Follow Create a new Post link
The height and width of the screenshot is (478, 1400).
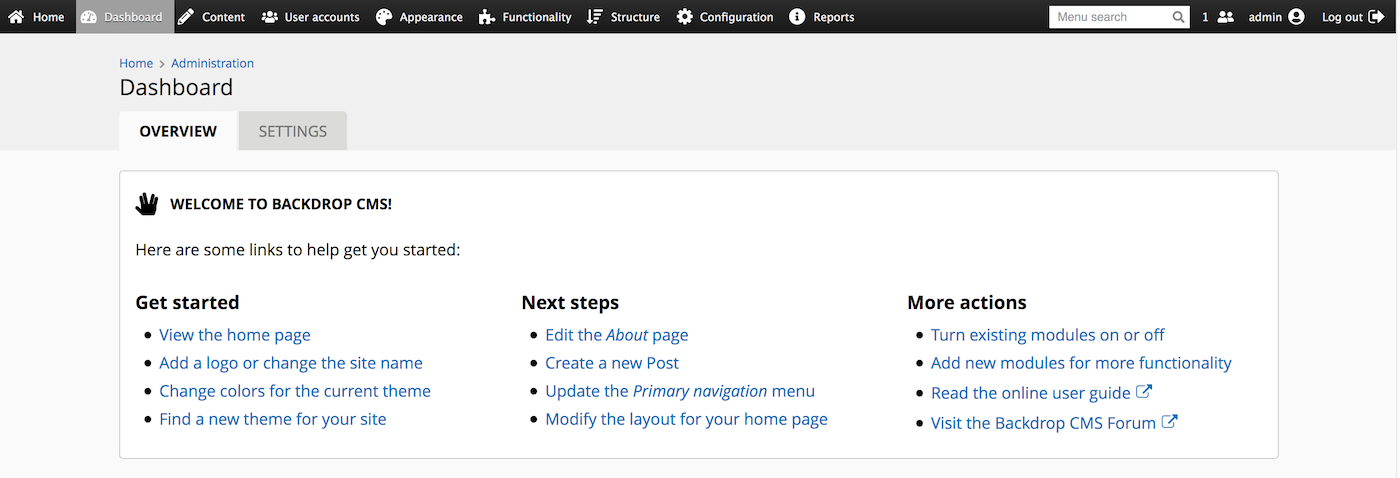pos(612,363)
